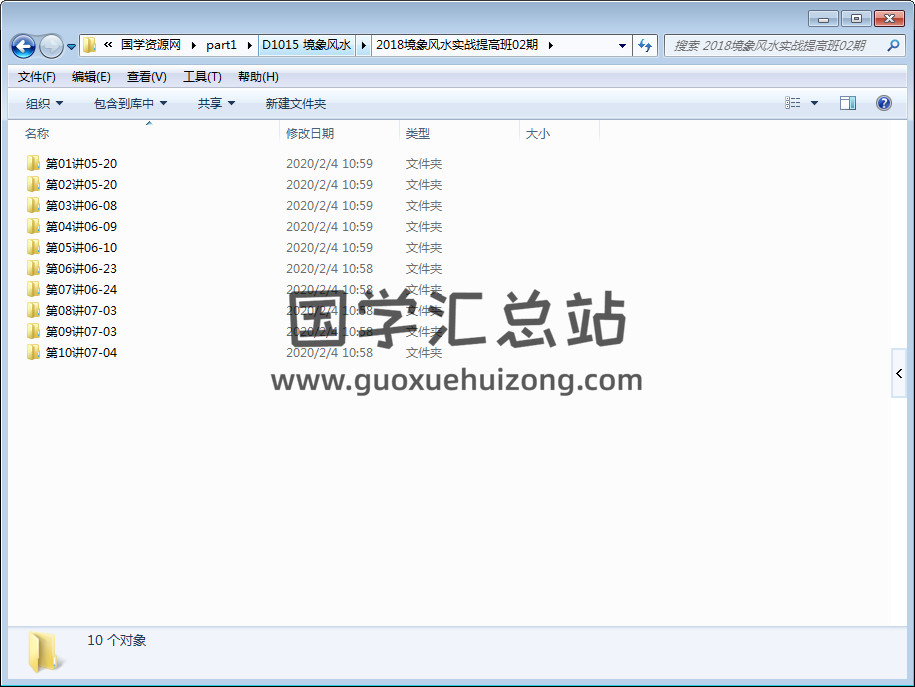The image size is (915, 687).
Task: Open the 组织 dropdown
Action: point(44,104)
